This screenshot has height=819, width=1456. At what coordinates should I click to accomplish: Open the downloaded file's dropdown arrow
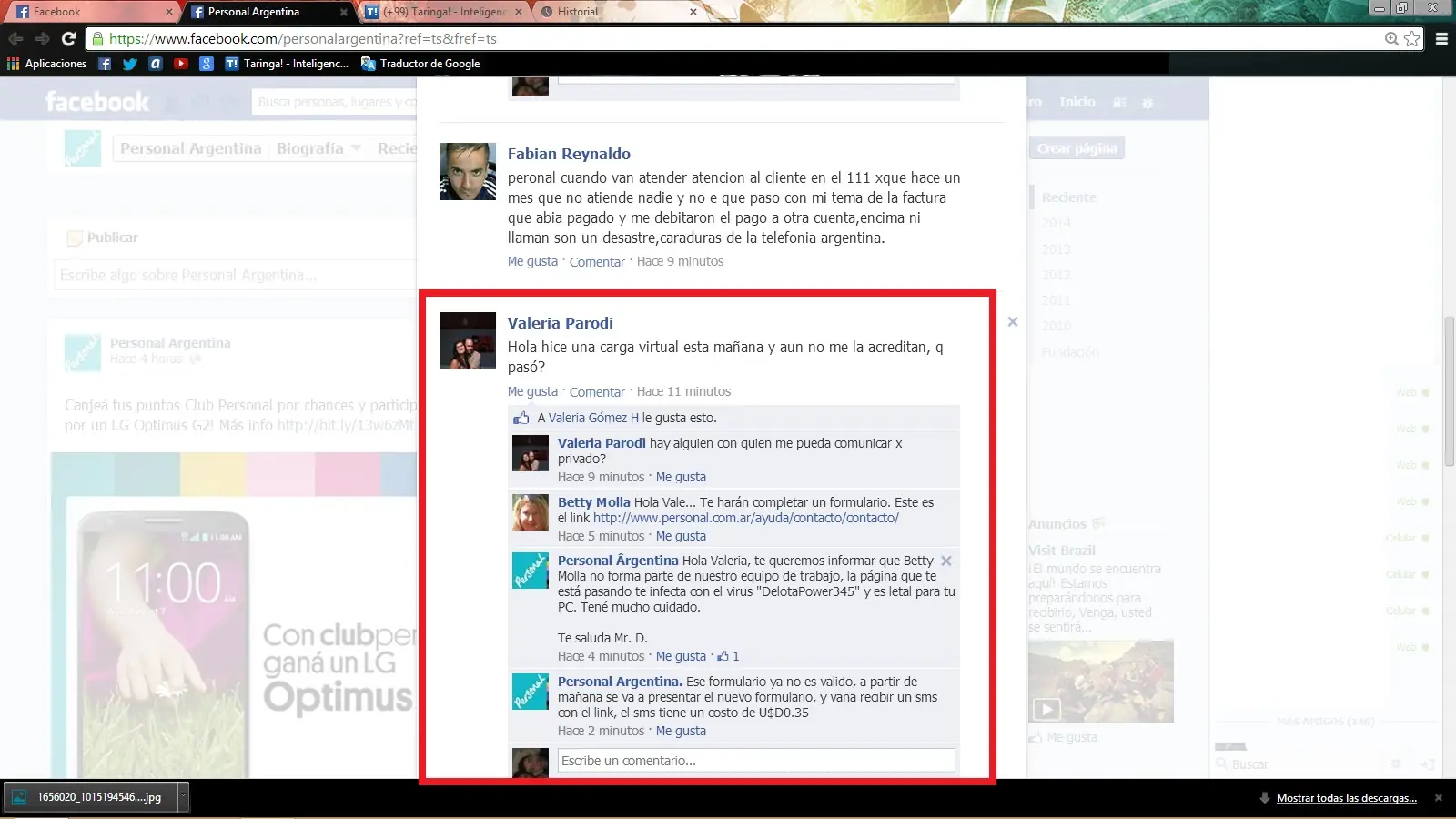click(x=182, y=796)
